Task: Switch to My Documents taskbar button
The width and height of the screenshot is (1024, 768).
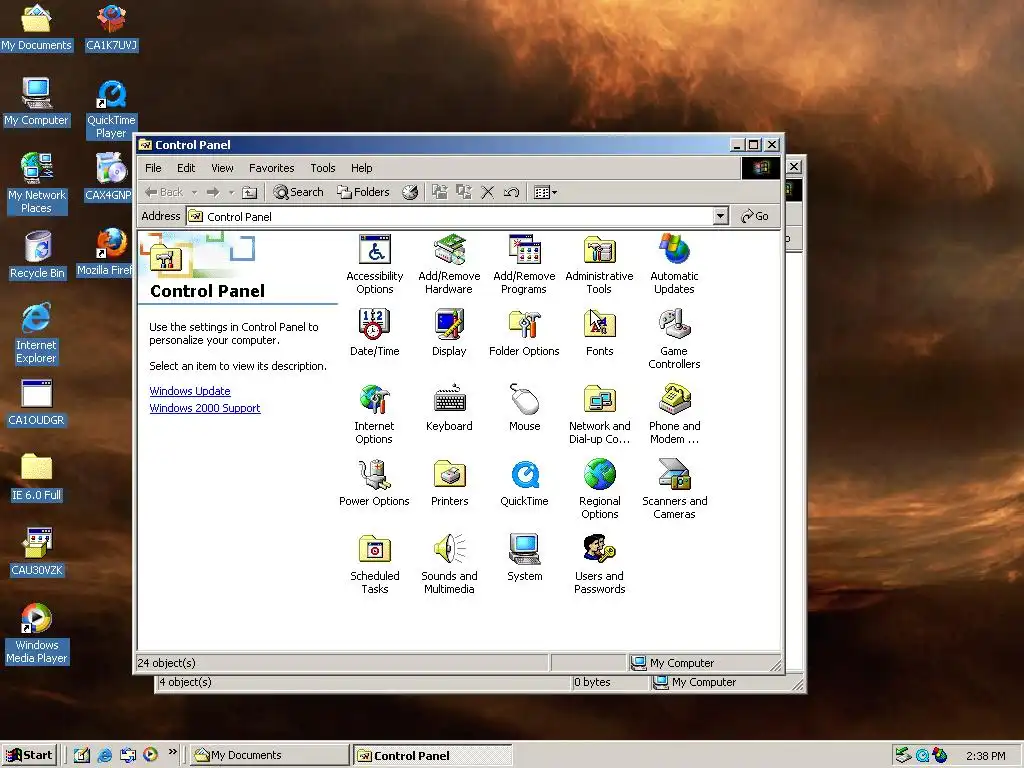Action: [x=269, y=755]
